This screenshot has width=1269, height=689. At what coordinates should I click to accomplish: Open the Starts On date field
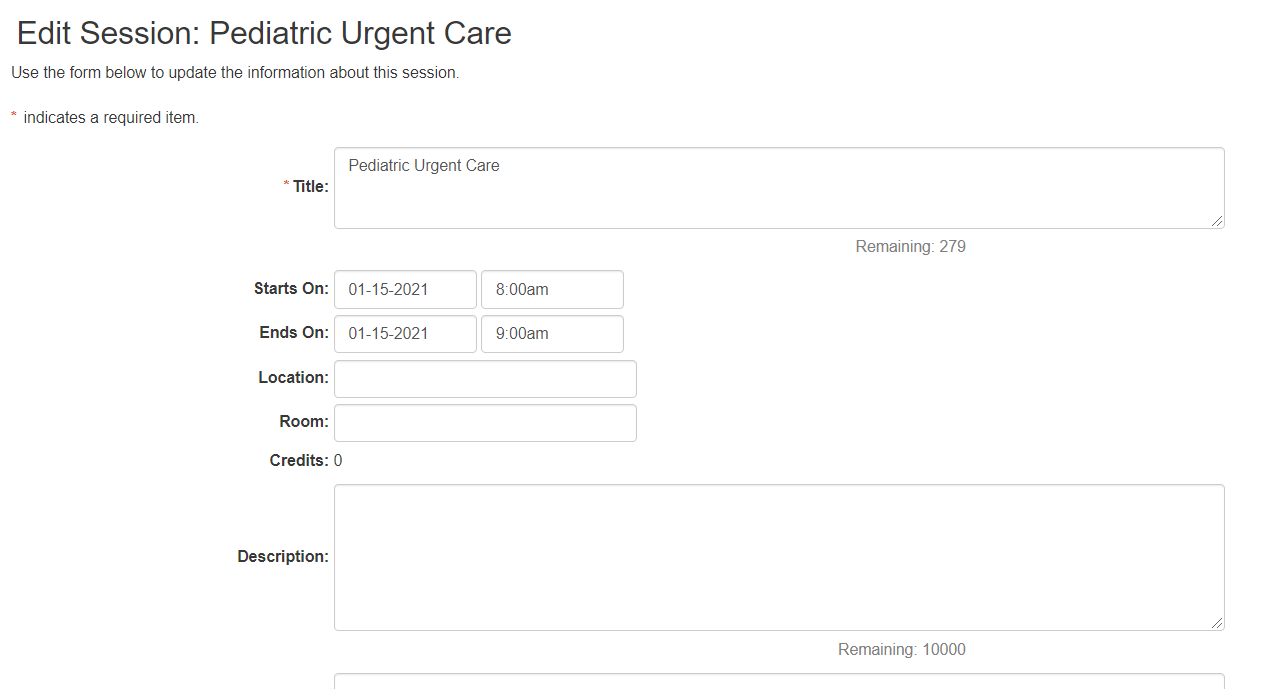tap(405, 290)
